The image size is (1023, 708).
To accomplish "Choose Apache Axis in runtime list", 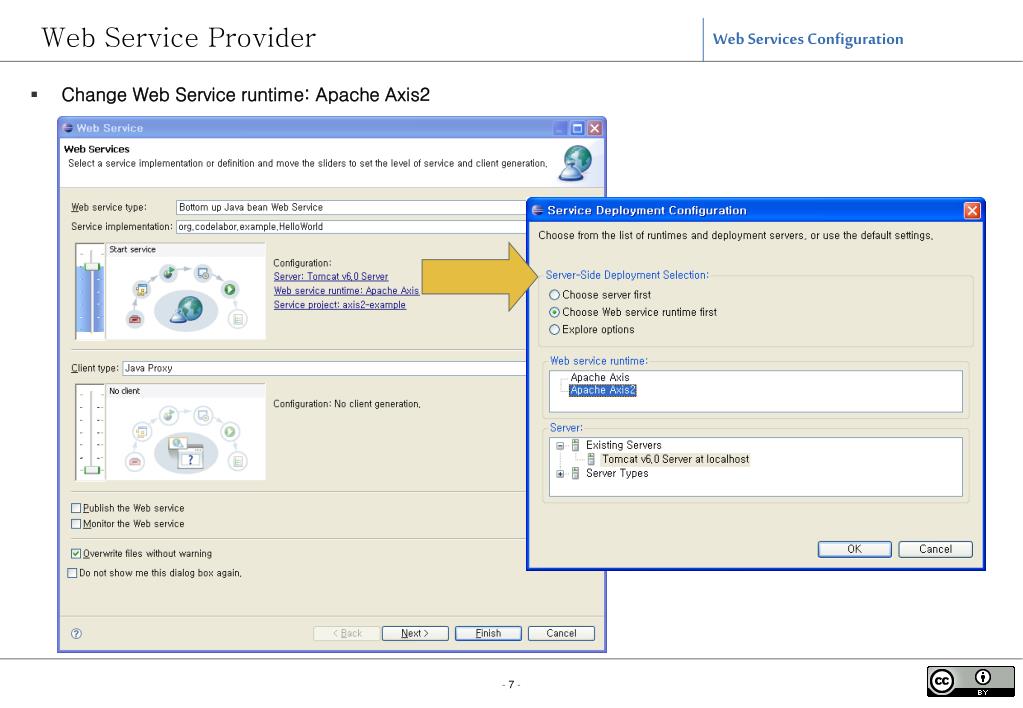I will tap(600, 377).
